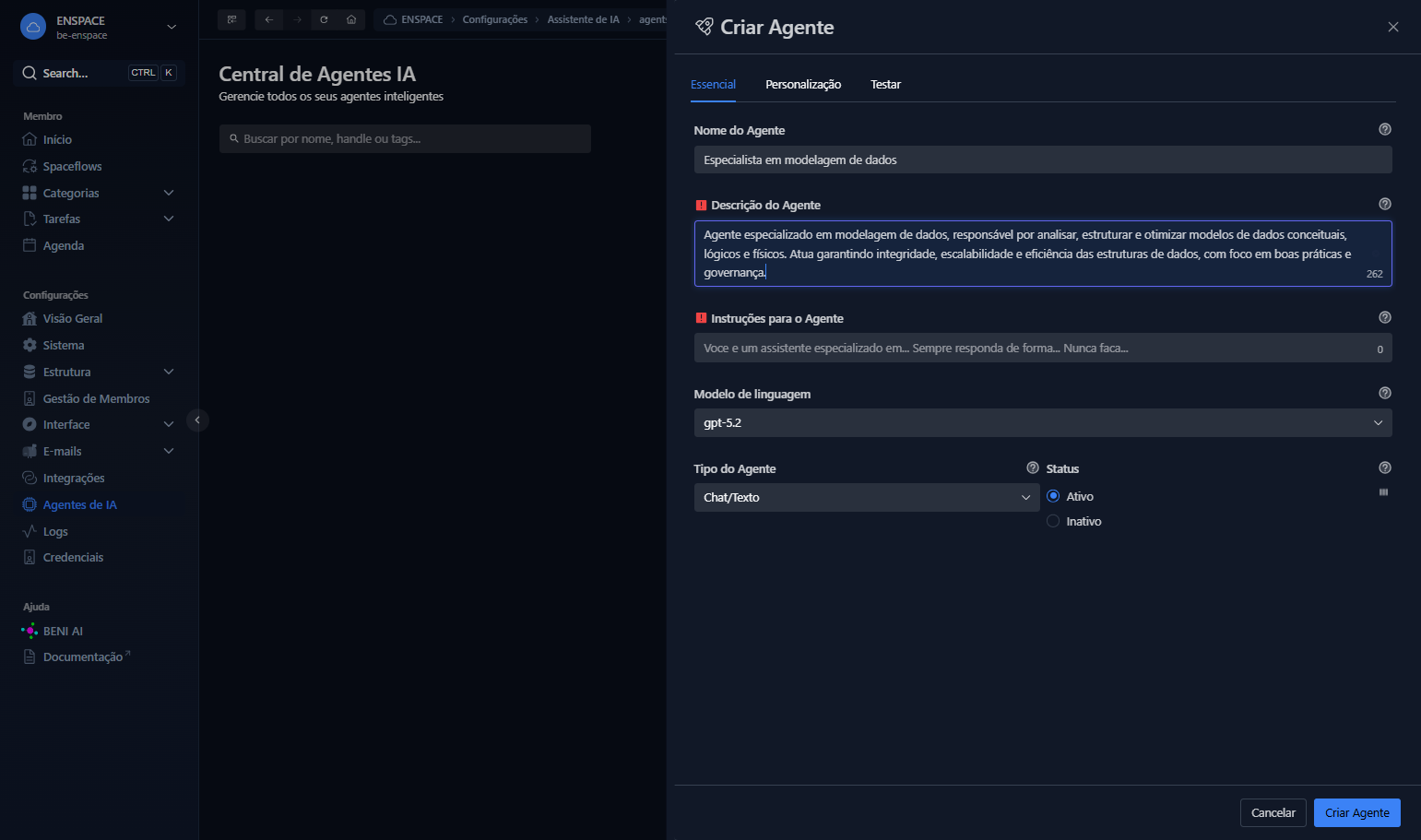Open the Documentação link

pyautogui.click(x=83, y=657)
